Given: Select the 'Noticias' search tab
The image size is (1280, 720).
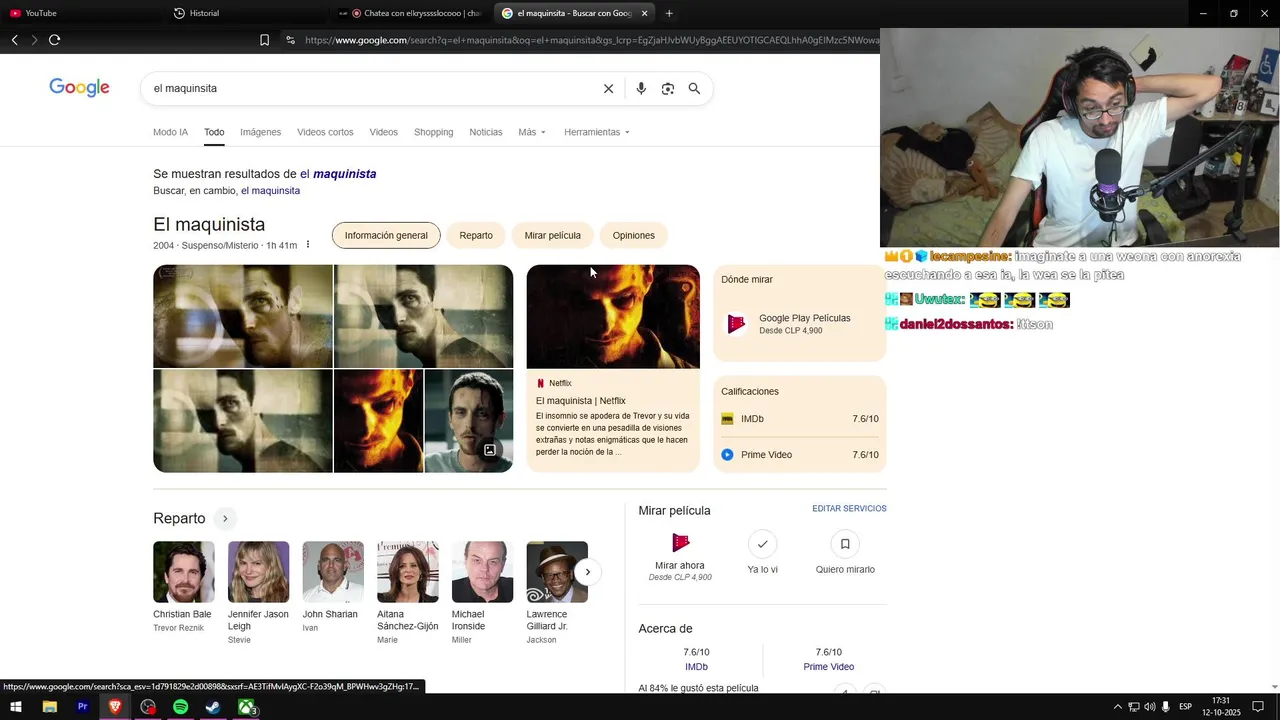Looking at the screenshot, I should pos(486,132).
